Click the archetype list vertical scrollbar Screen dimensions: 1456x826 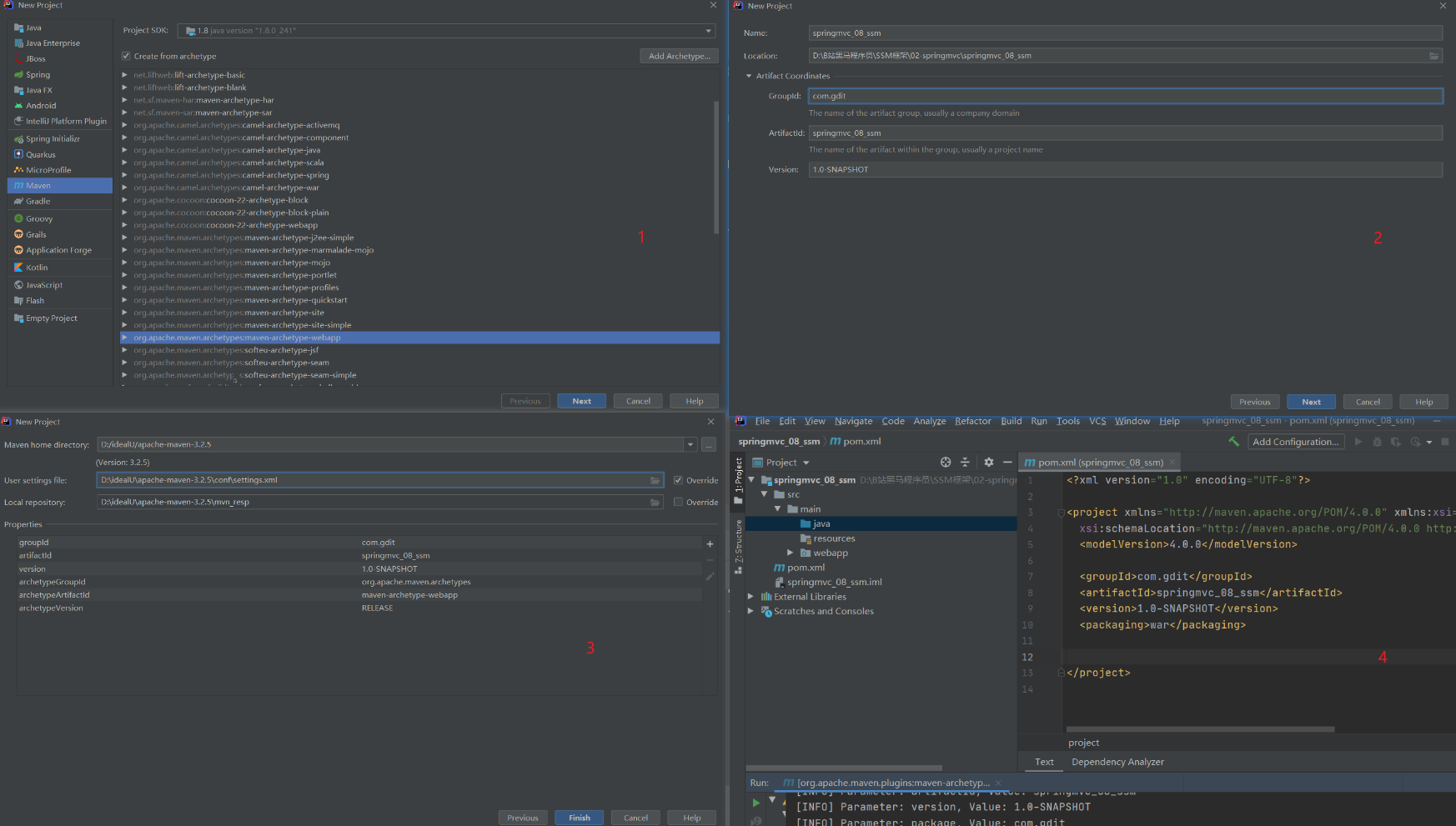(x=715, y=167)
